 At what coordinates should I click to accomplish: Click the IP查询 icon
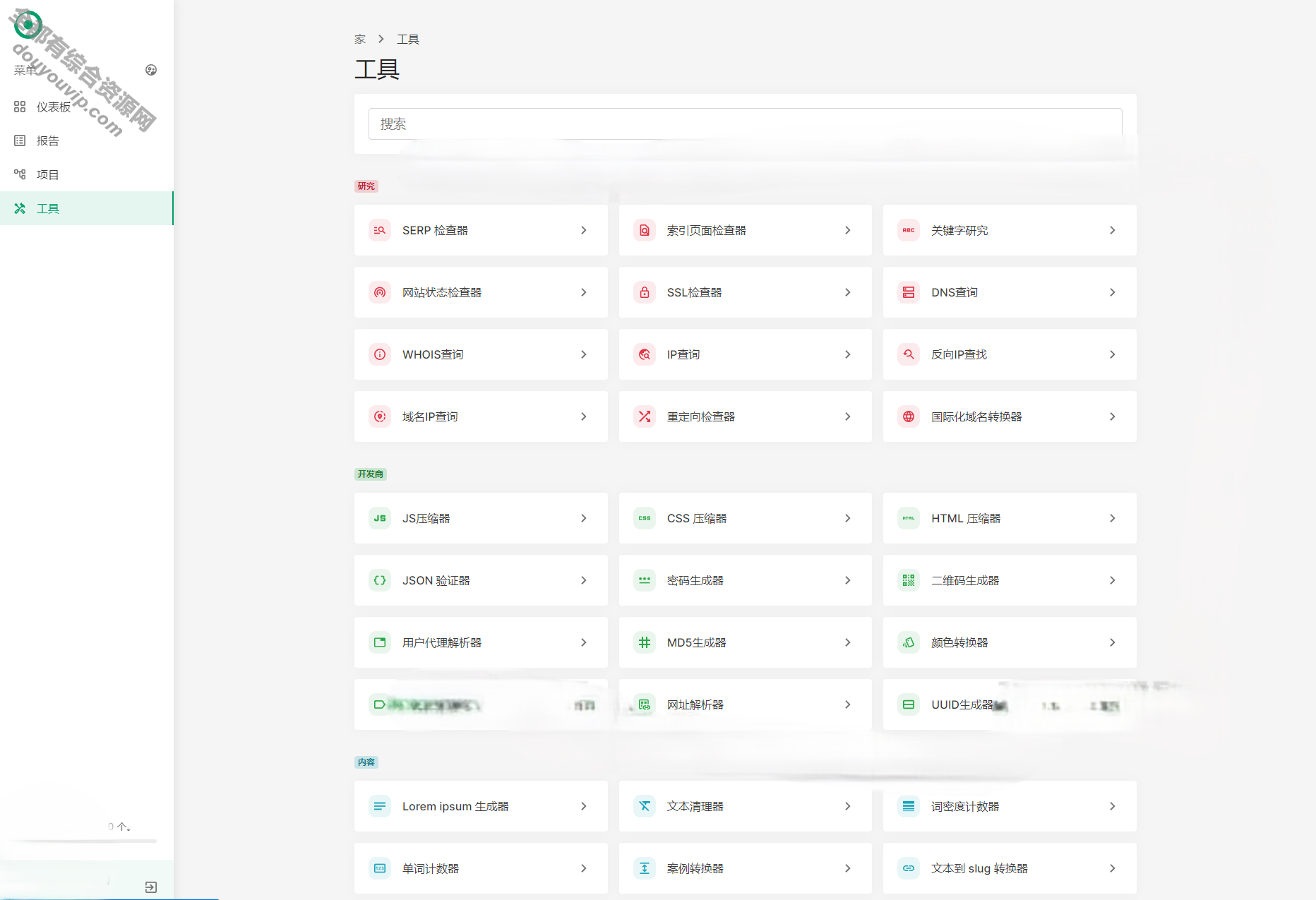[645, 354]
